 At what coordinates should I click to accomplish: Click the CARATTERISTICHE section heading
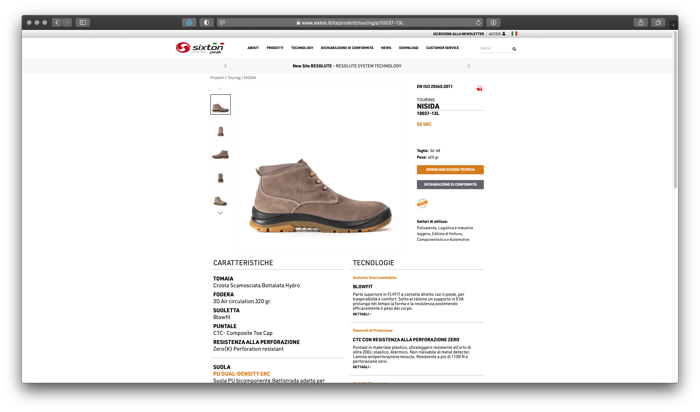(243, 263)
